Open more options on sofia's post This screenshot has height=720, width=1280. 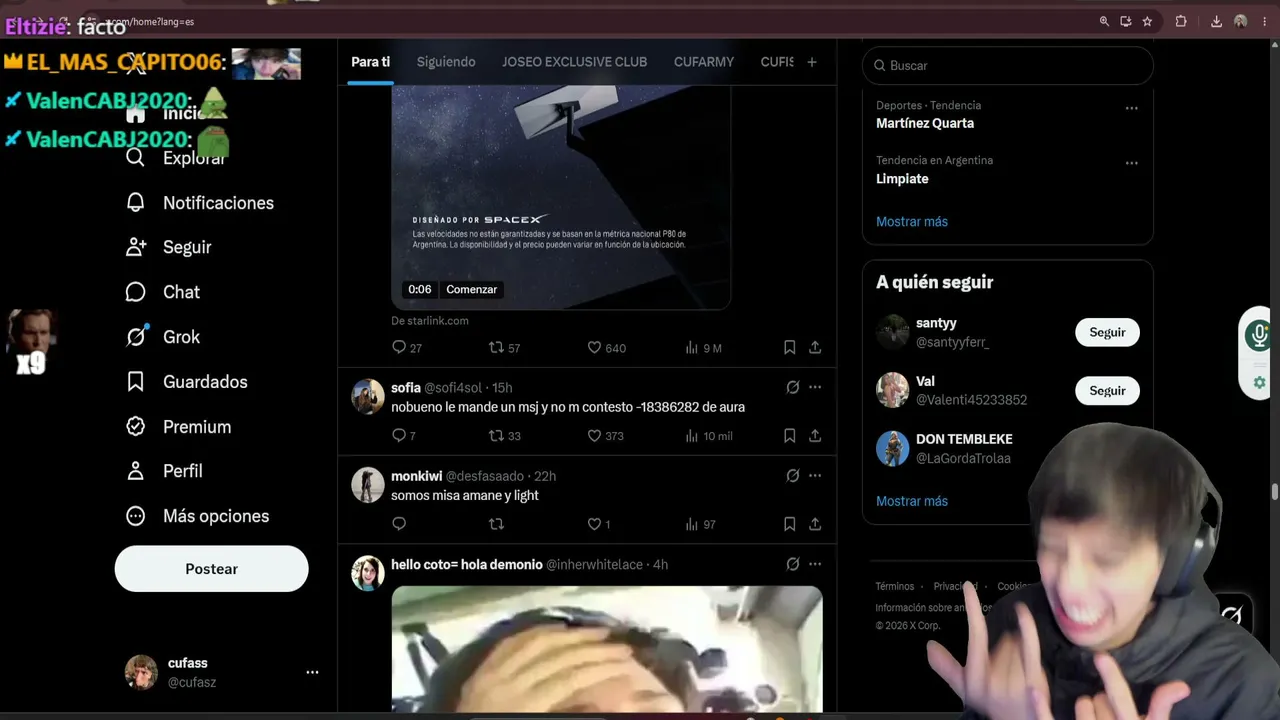(815, 388)
